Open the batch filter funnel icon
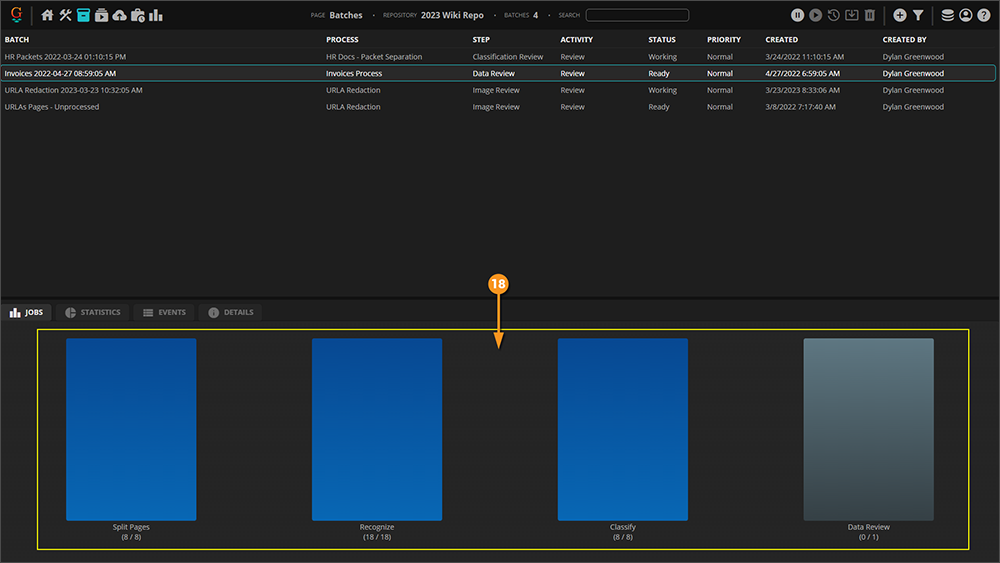 click(918, 15)
